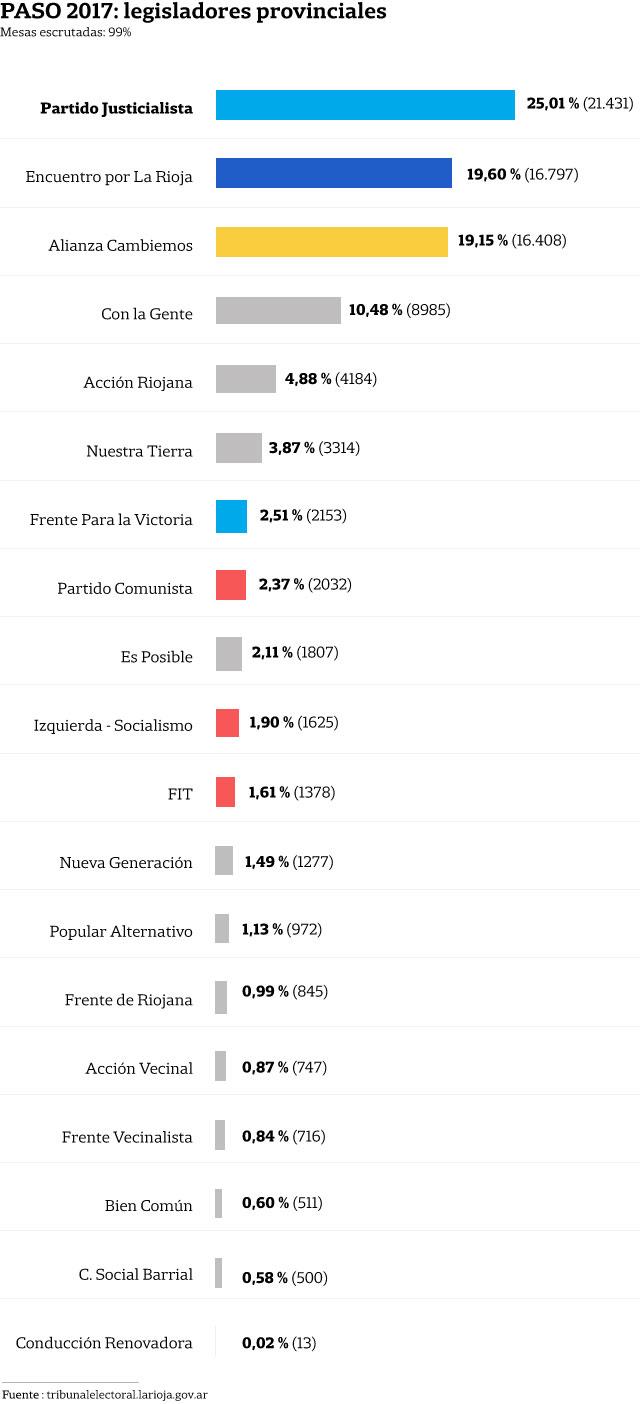Select the red Partido Comunista bar

(x=231, y=585)
